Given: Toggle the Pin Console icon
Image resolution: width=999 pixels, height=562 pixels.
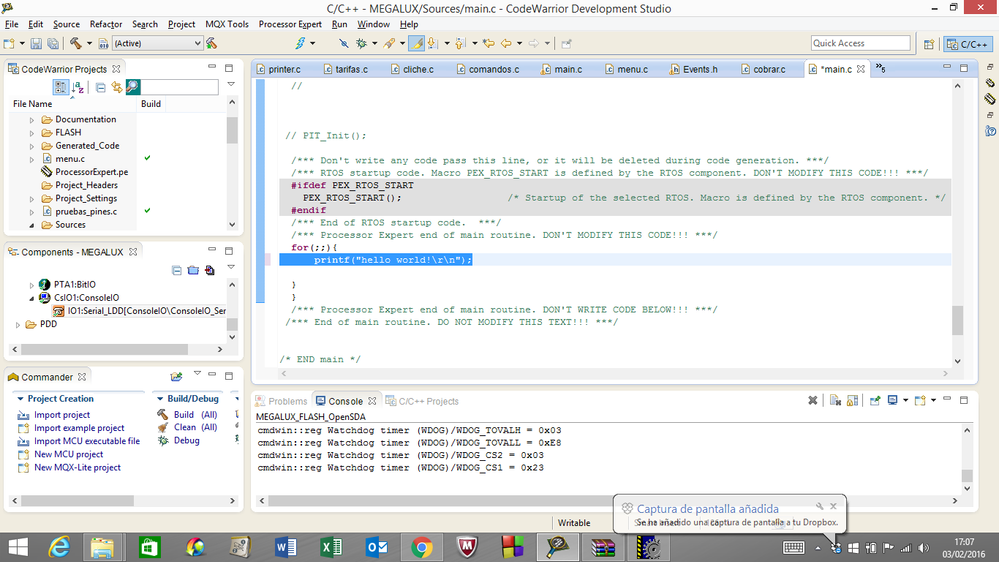Looking at the screenshot, I should click(x=875, y=400).
